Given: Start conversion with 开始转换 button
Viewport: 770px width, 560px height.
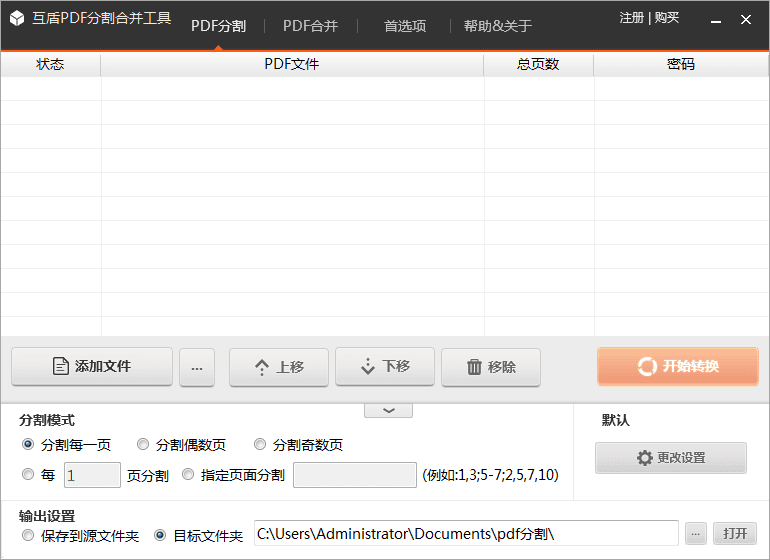Looking at the screenshot, I should coord(678,367).
